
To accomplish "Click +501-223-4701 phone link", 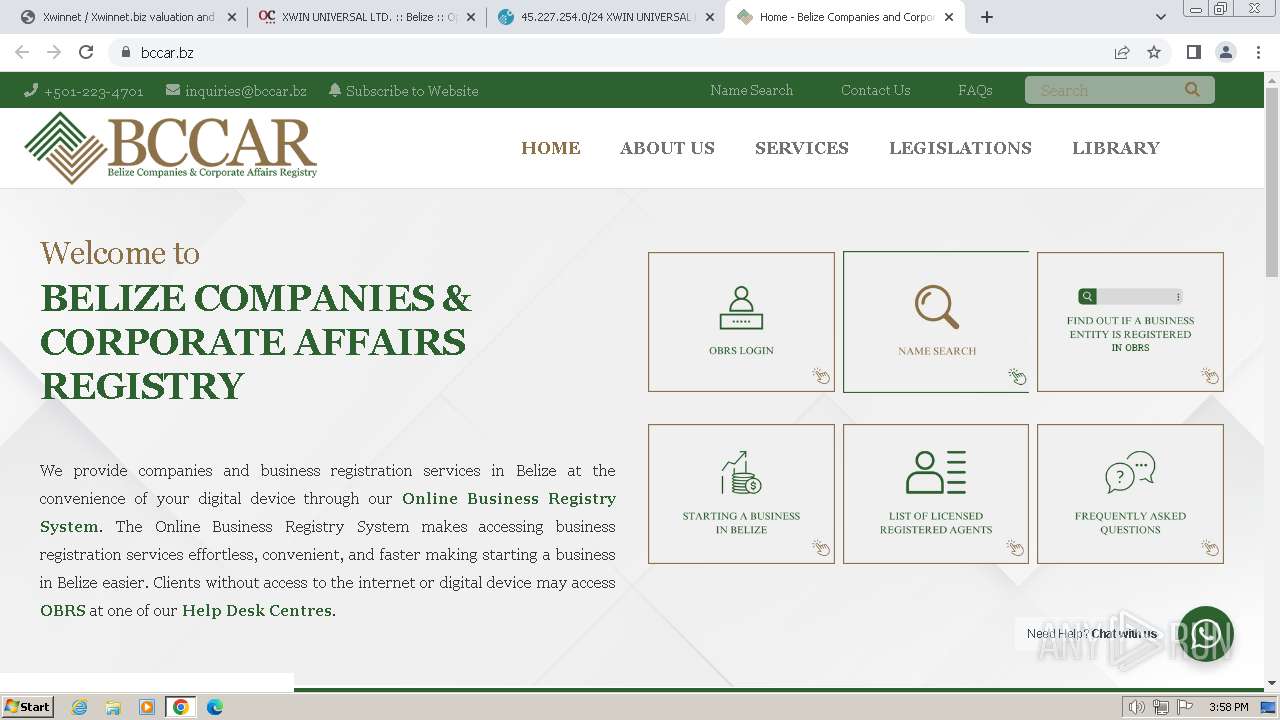I will [x=94, y=90].
